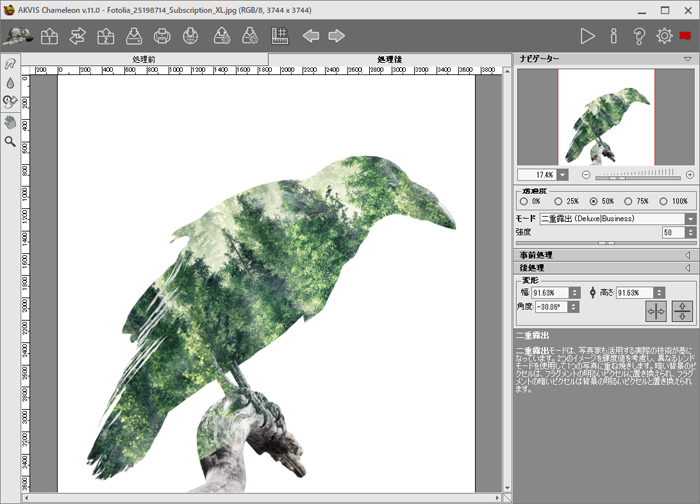This screenshot has width=700, height=504.
Task: Select the history brush tool
Action: click(10, 102)
